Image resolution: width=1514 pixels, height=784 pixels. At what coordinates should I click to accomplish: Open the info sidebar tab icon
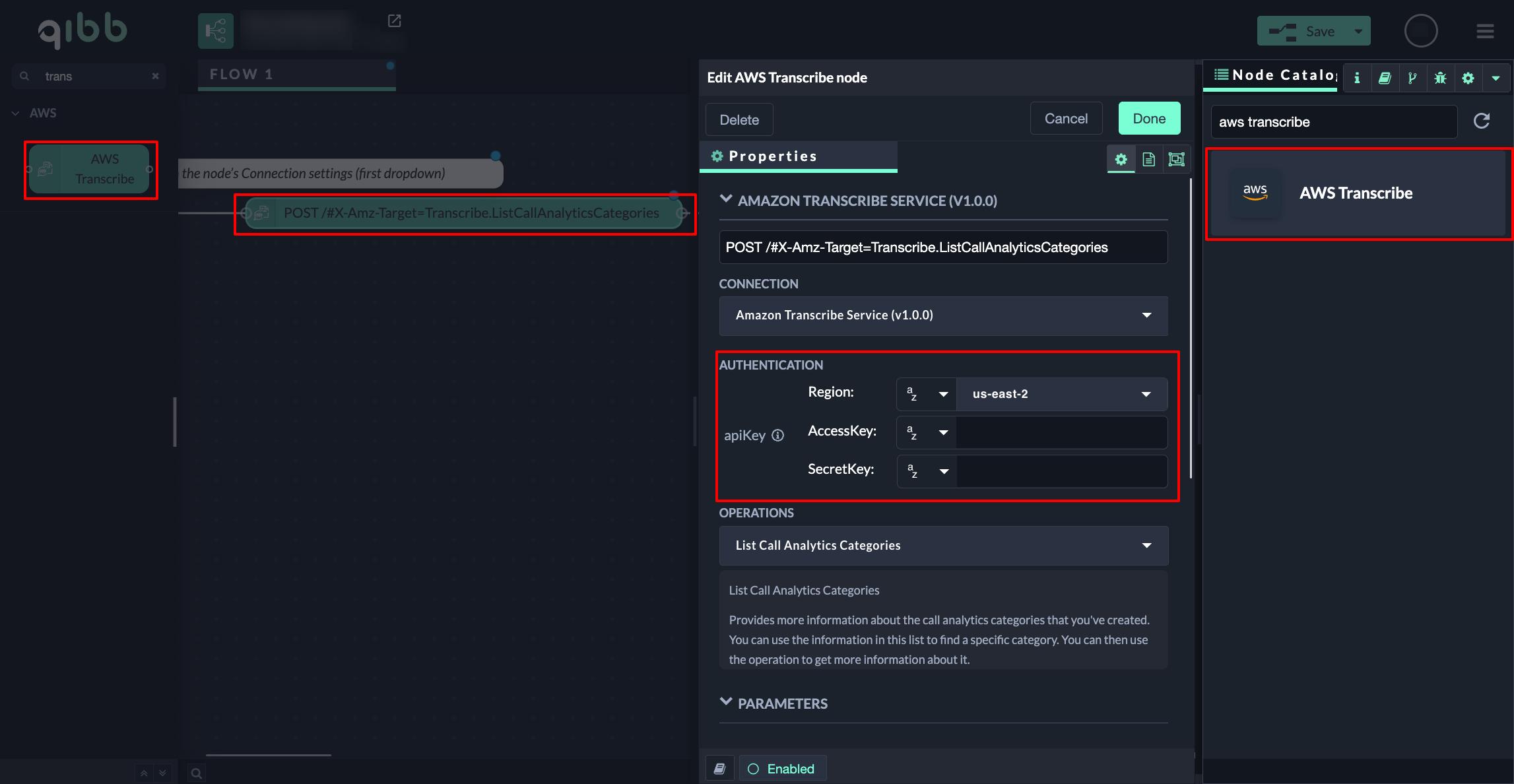1357,78
